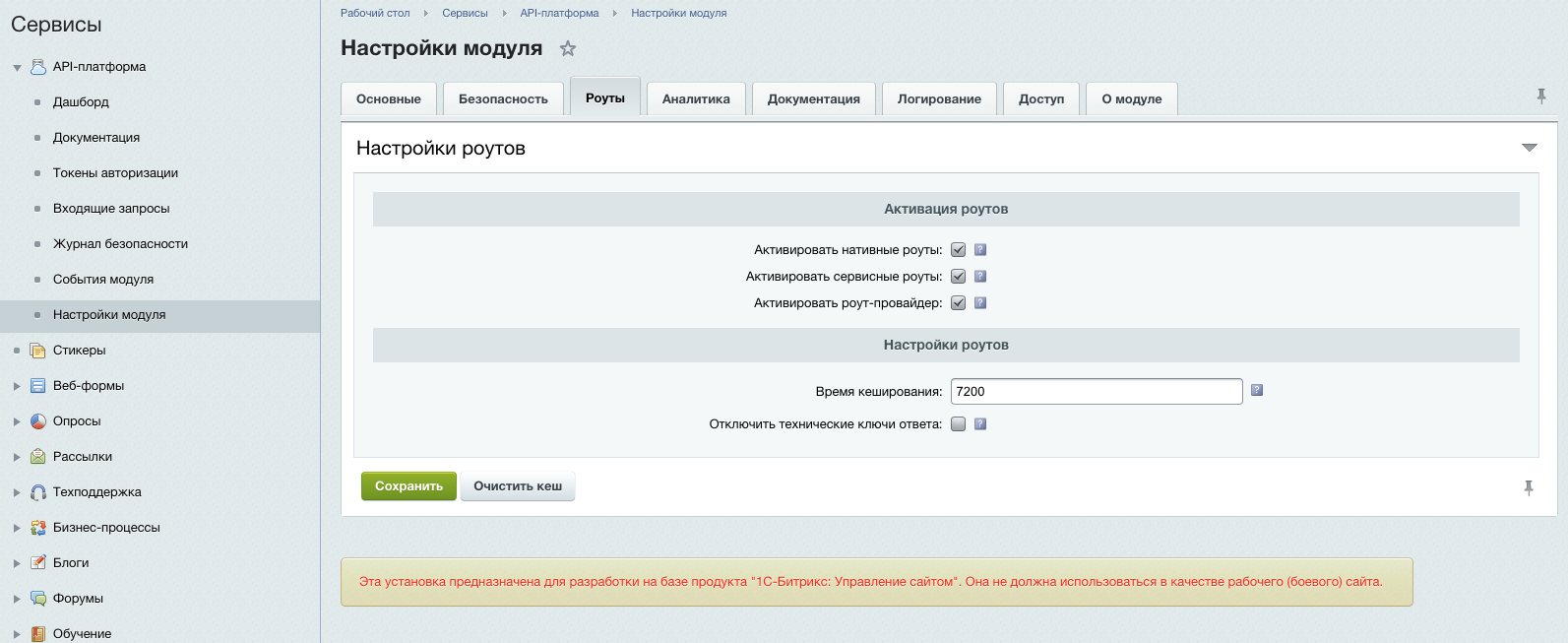Click the Рассылки envelope icon

tap(38, 457)
